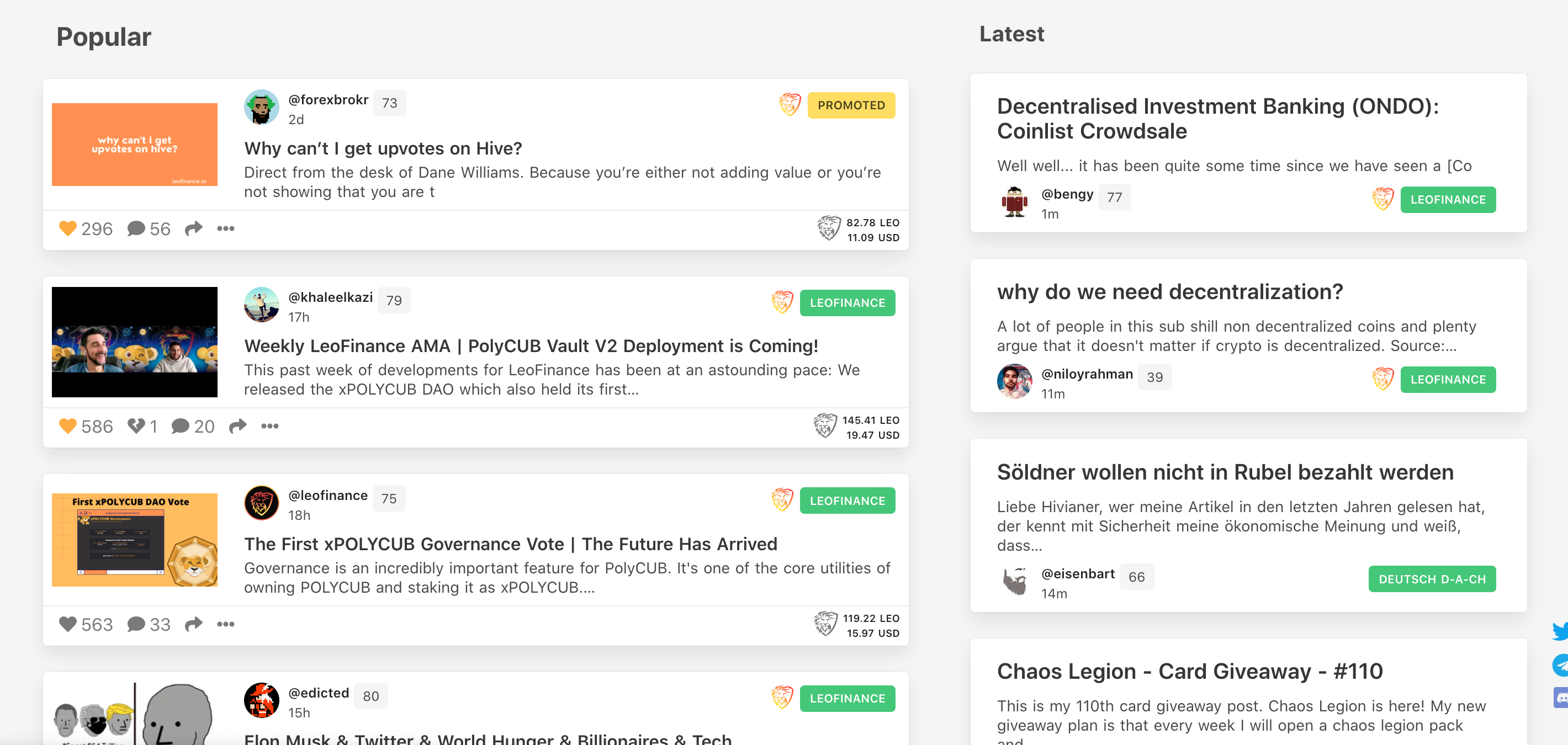
Task: Open 'Decentralised Investment Banking (ONDO)' post
Action: click(x=1217, y=119)
